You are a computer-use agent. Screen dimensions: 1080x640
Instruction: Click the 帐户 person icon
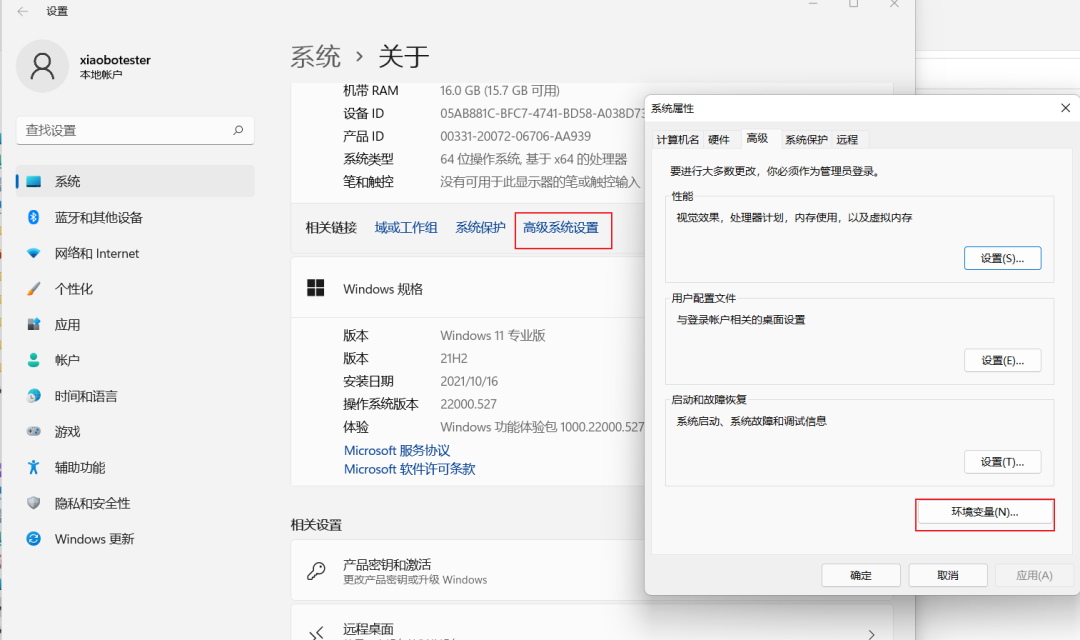point(33,360)
